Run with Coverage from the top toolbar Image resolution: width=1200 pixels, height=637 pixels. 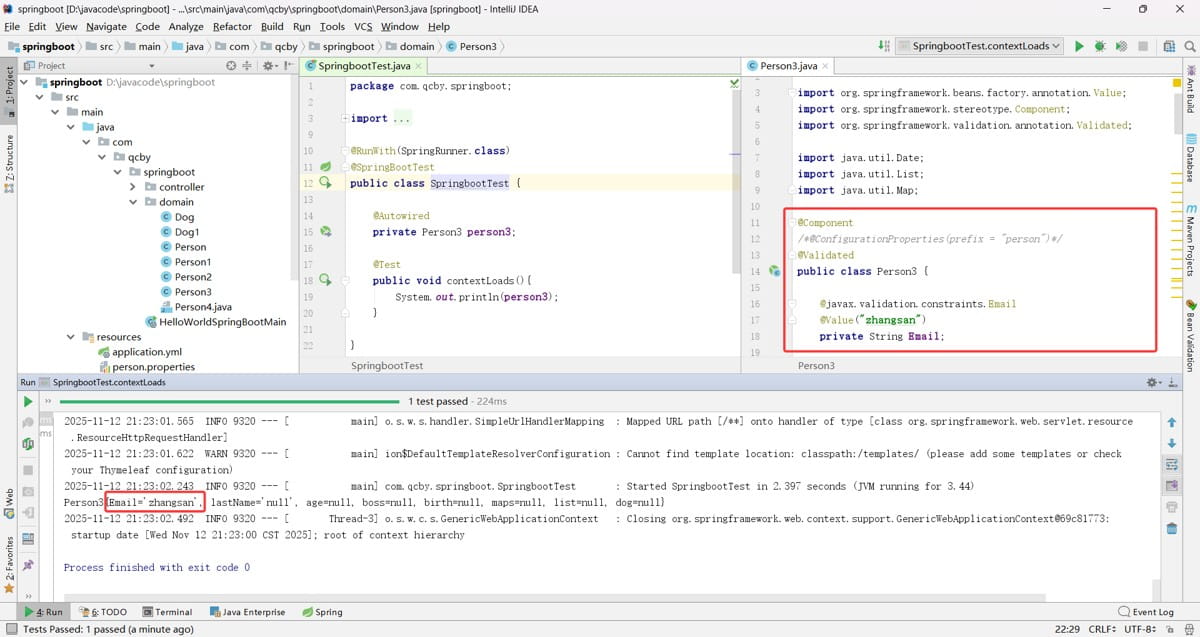[x=1121, y=46]
